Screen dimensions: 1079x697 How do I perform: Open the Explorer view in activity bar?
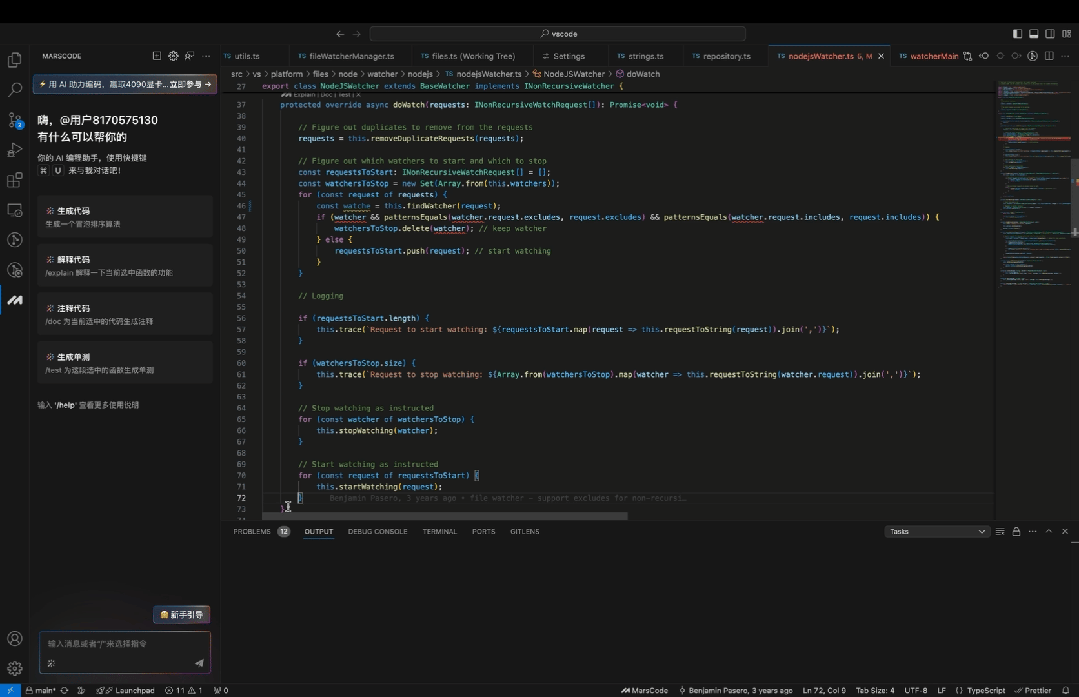pyautogui.click(x=14, y=60)
